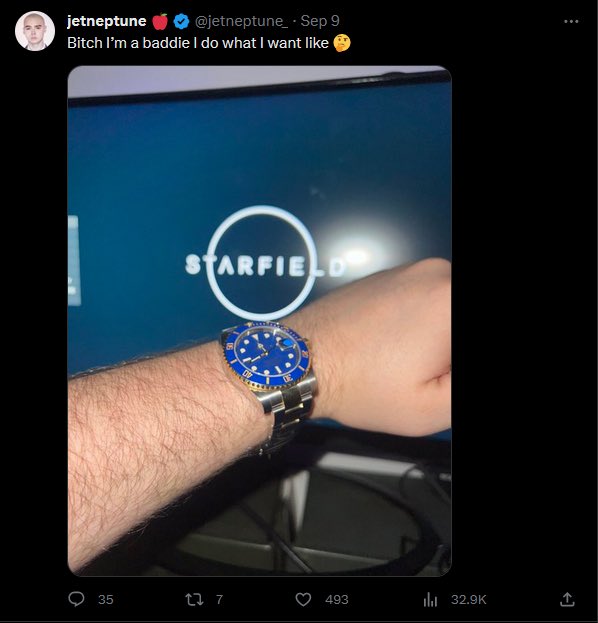The width and height of the screenshot is (598, 623).
Task: Click the red apple emoji
Action: 160,21
